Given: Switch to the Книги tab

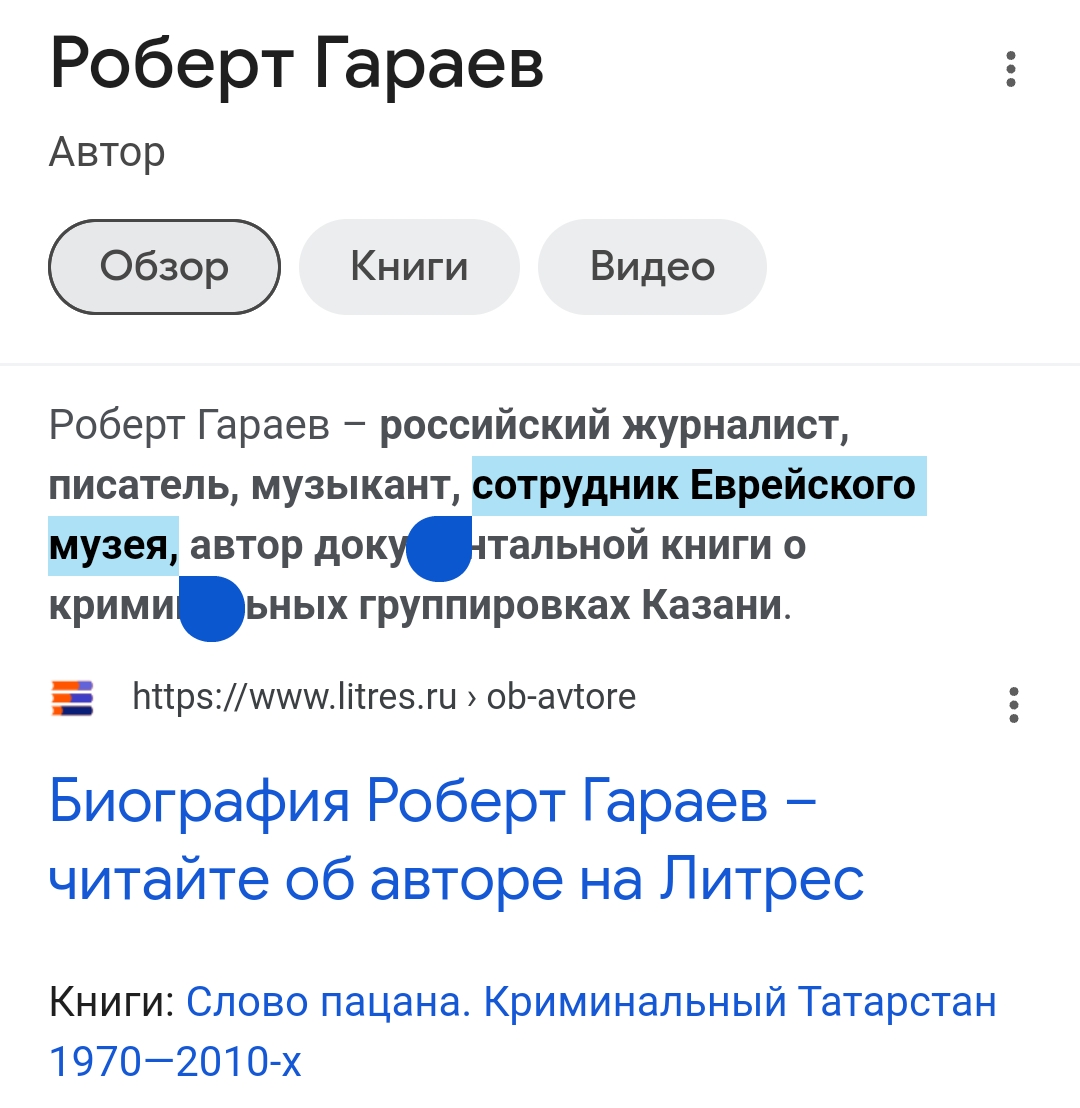Looking at the screenshot, I should (x=409, y=266).
